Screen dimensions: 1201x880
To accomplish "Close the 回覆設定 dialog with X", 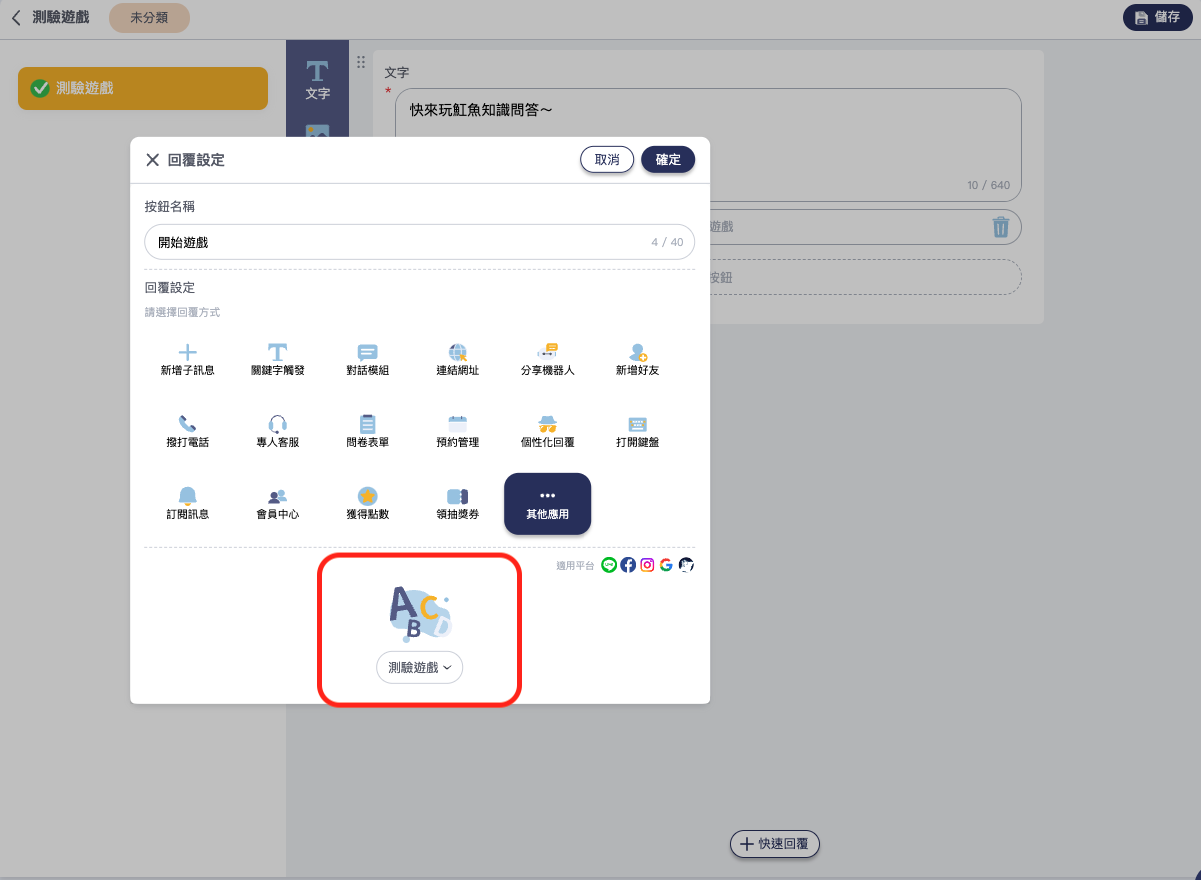I will pos(153,160).
